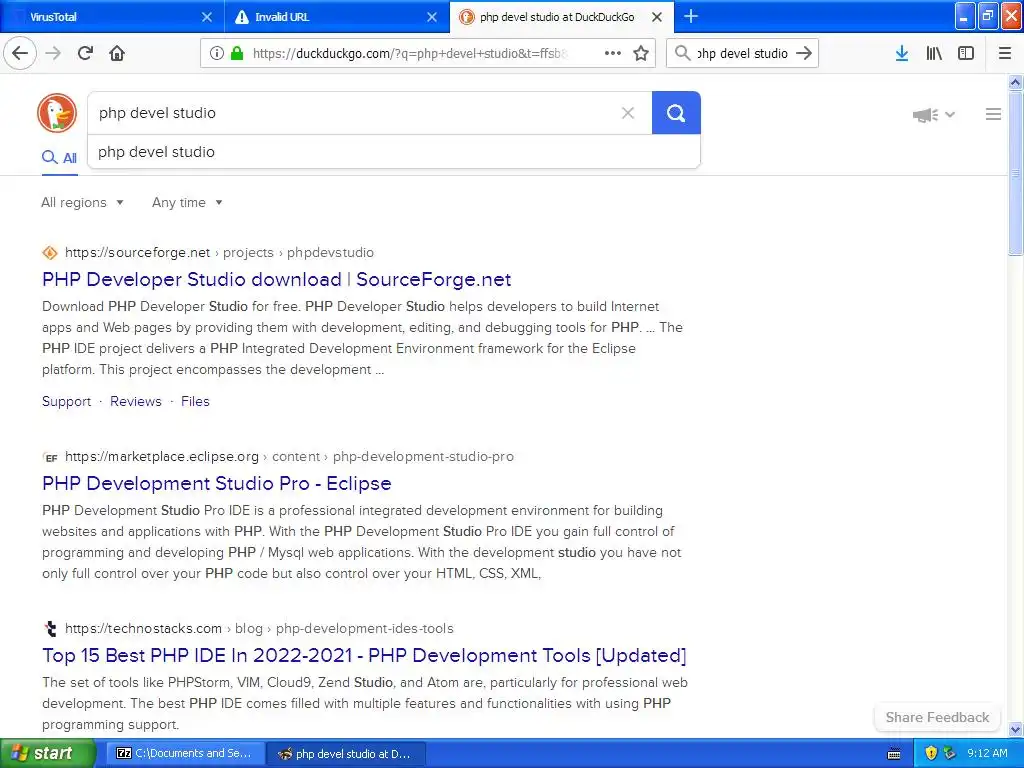Open the Downloads panel

click(902, 54)
